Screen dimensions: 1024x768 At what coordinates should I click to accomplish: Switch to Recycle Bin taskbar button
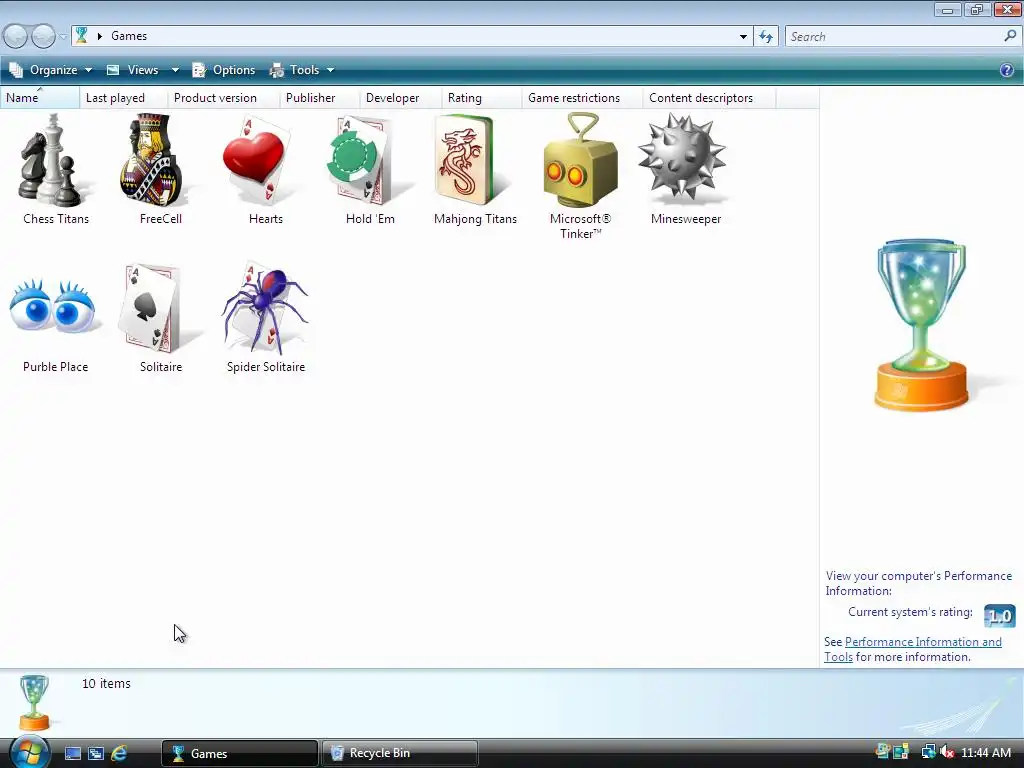(400, 753)
